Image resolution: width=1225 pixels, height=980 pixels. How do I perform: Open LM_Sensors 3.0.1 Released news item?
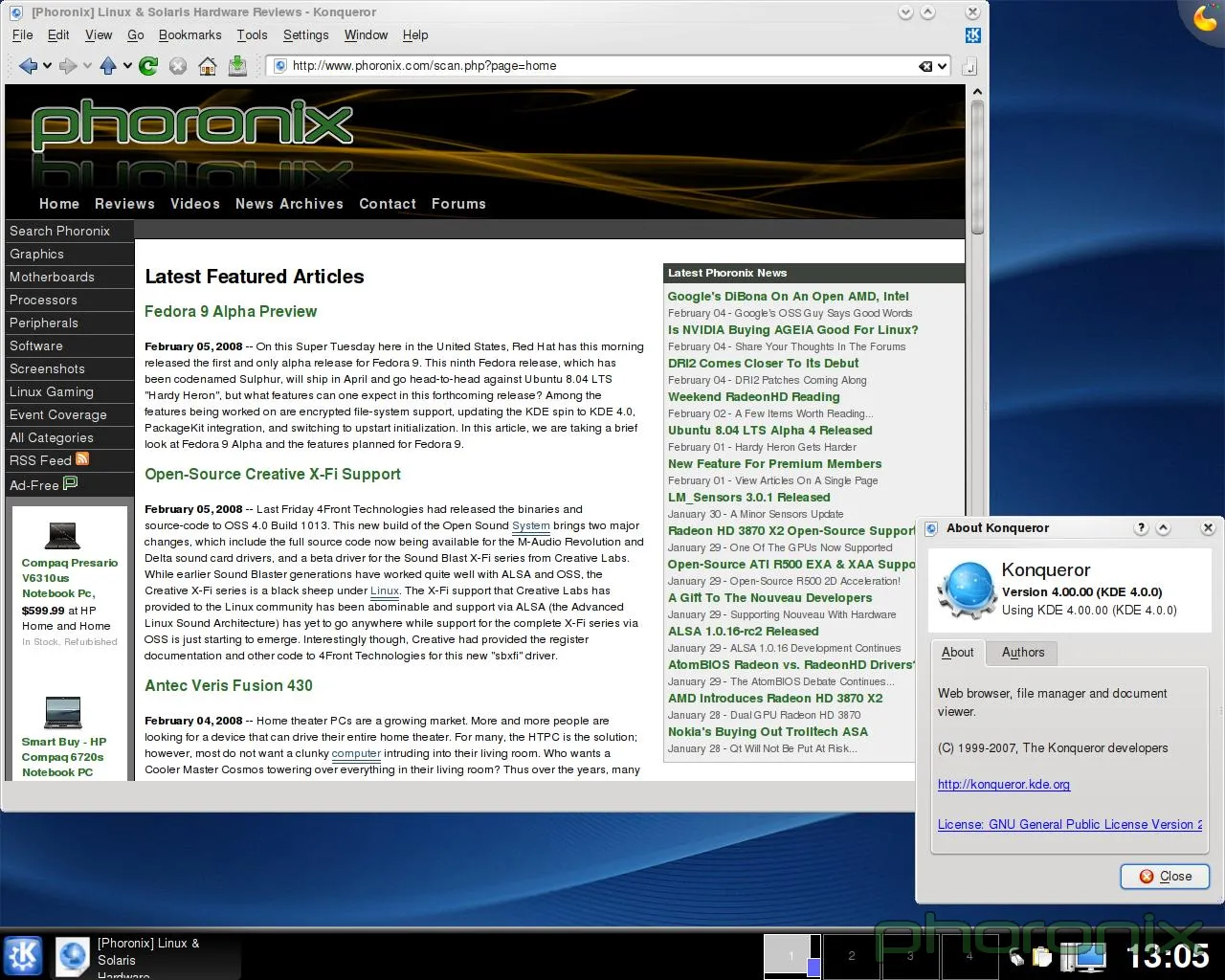point(748,498)
